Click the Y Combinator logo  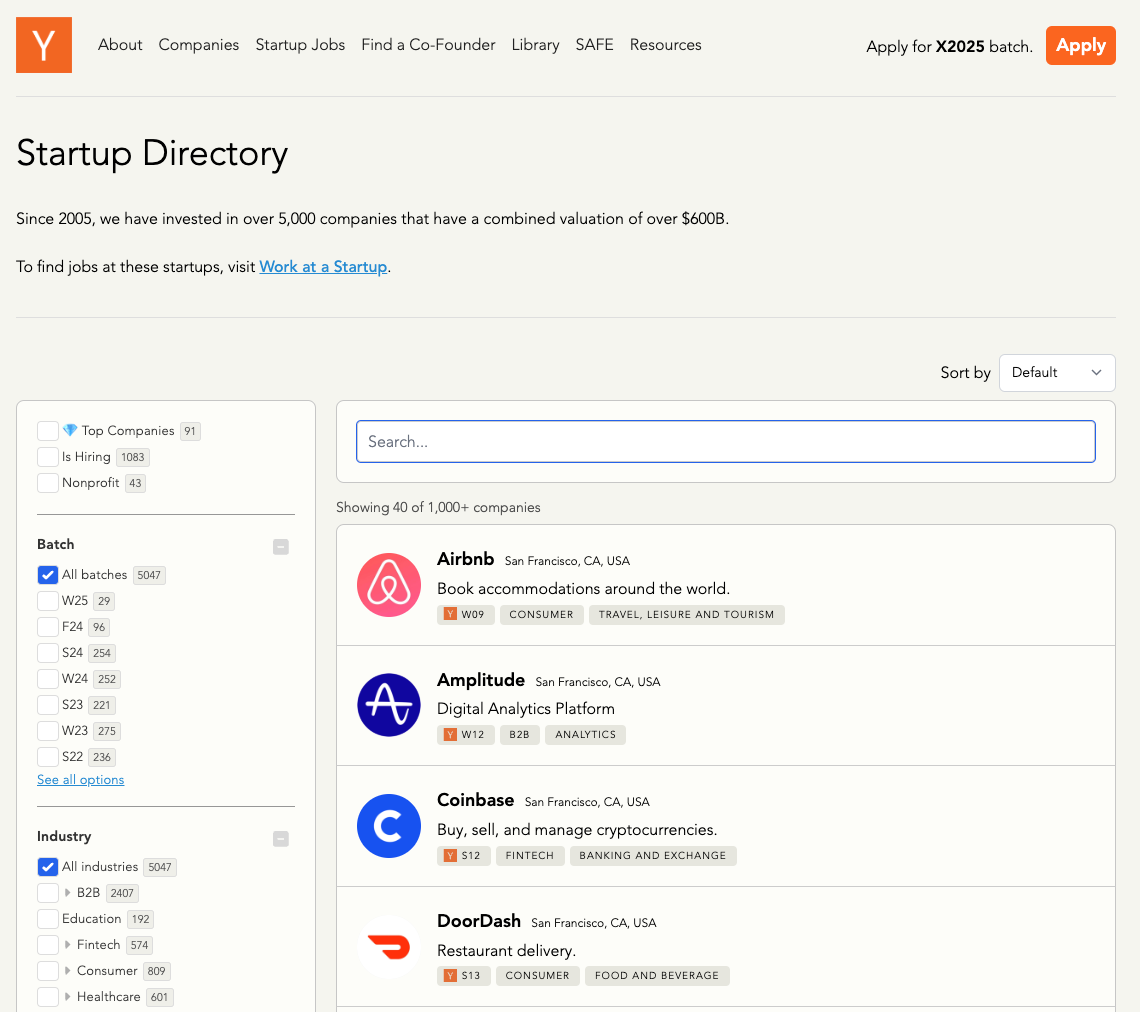(44, 45)
